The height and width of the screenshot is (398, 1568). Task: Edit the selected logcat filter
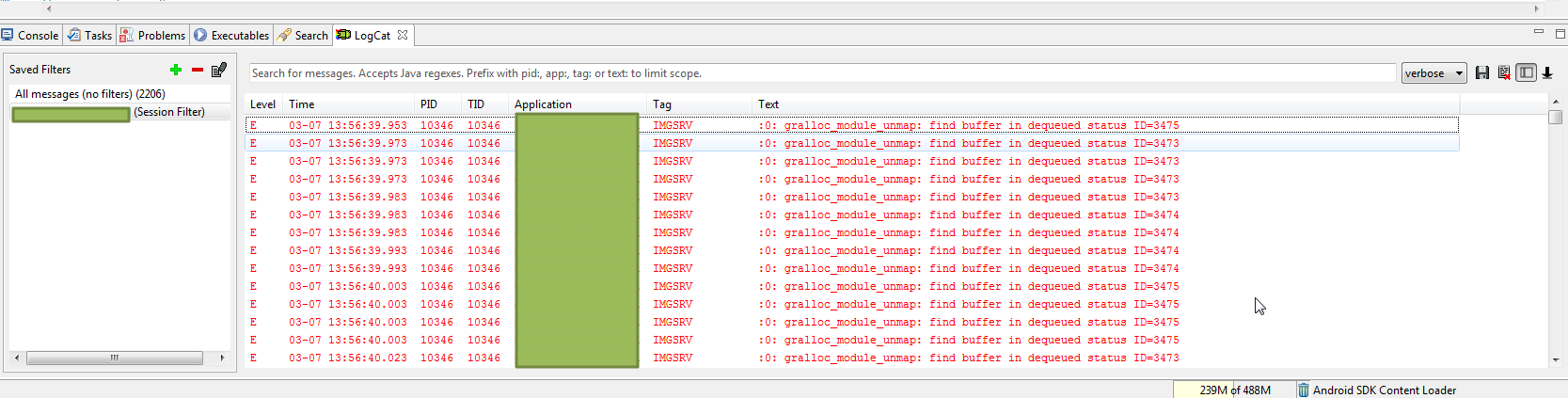219,70
